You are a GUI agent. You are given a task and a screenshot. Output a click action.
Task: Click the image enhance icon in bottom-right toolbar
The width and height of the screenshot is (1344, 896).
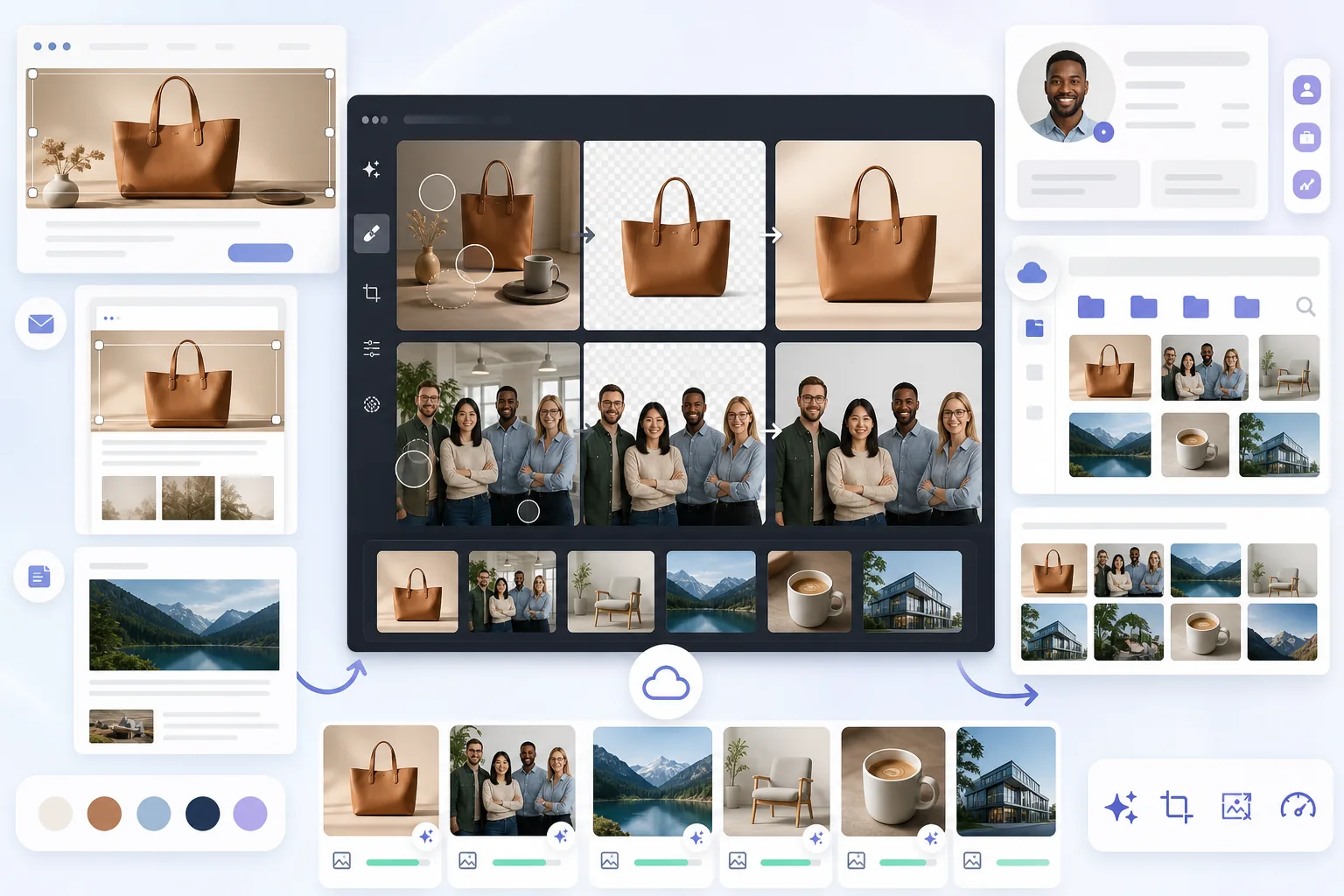click(x=1236, y=806)
